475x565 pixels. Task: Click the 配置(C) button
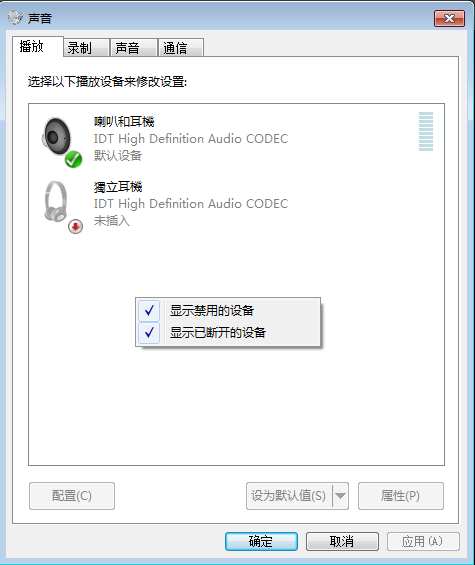click(x=72, y=496)
